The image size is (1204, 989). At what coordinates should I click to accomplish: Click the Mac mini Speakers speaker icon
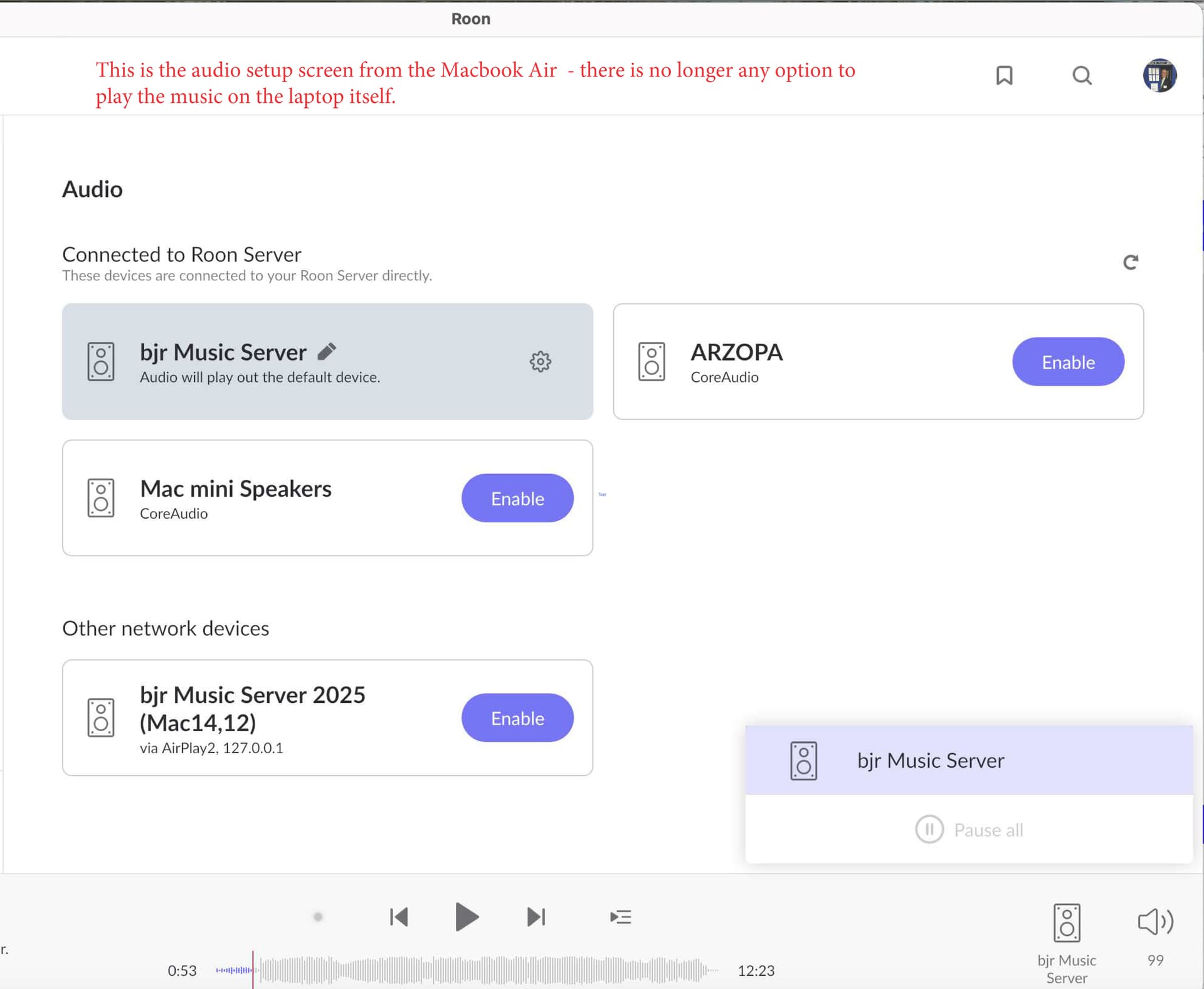(x=101, y=498)
